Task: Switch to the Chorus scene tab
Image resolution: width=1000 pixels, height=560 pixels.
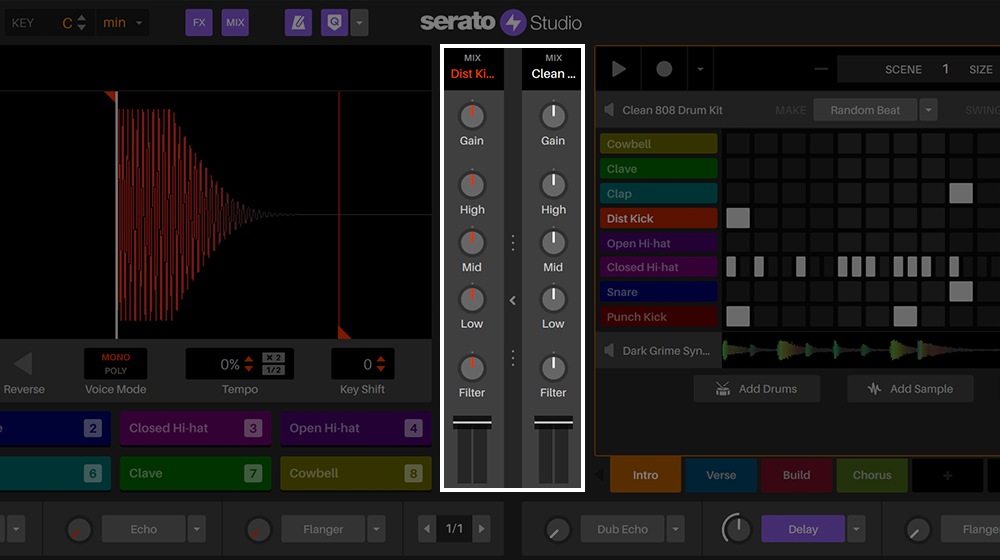Action: [872, 475]
